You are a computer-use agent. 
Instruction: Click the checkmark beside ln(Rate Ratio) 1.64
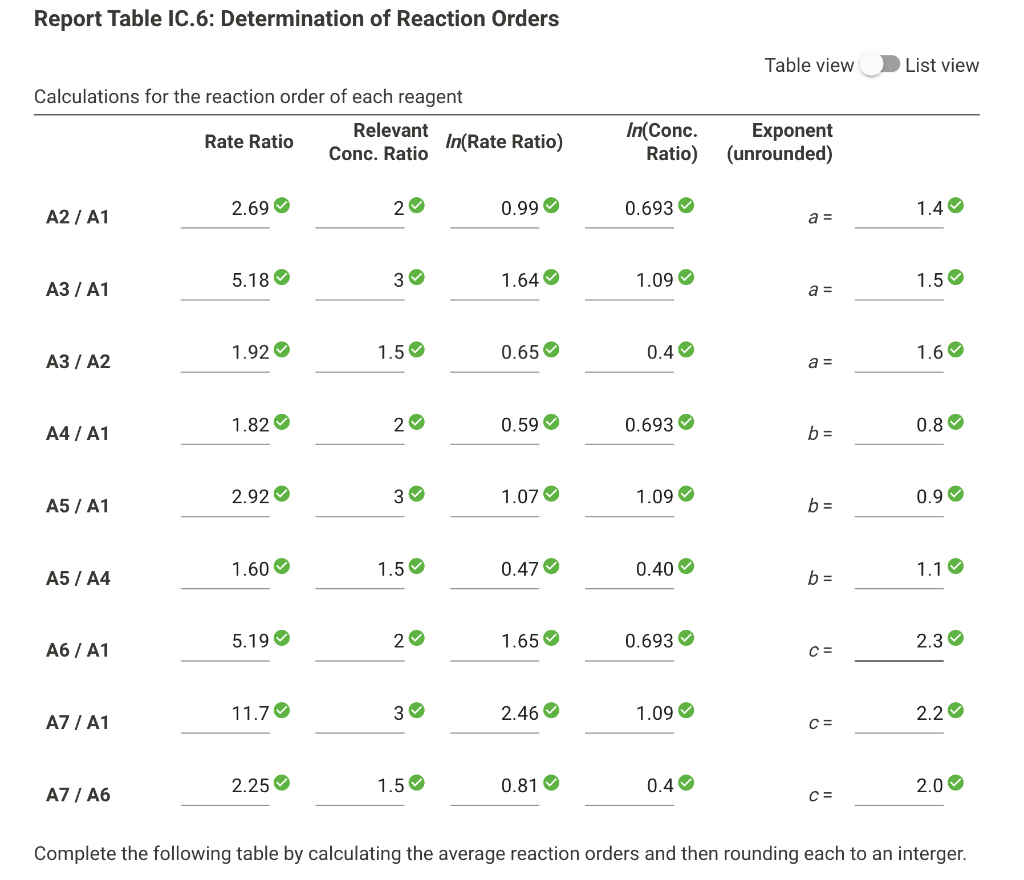click(549, 276)
